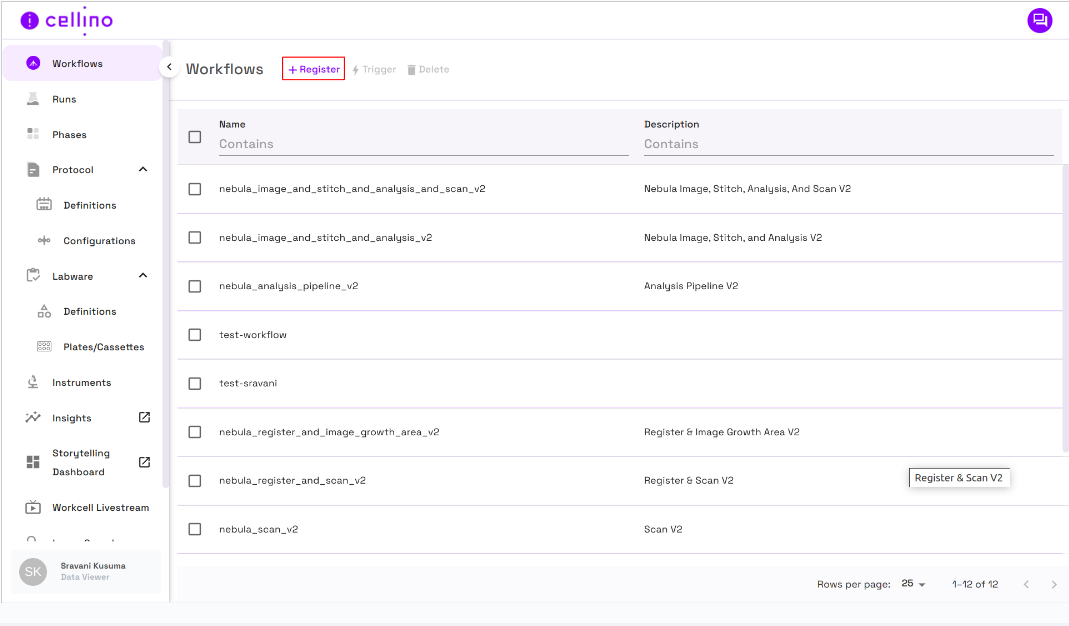Toggle the select-all header checkbox
The width and height of the screenshot is (1069, 626).
click(195, 137)
